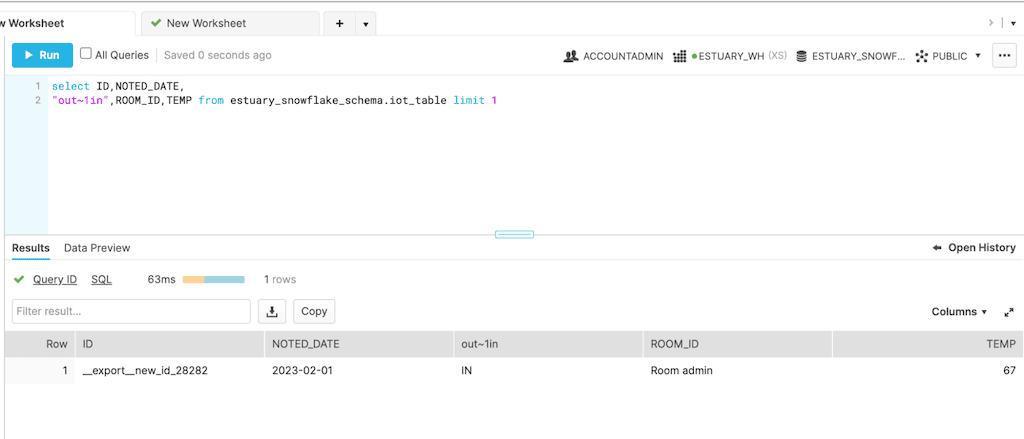This screenshot has height=439, width=1024.
Task: Click the pane splitter handle
Action: (515, 235)
